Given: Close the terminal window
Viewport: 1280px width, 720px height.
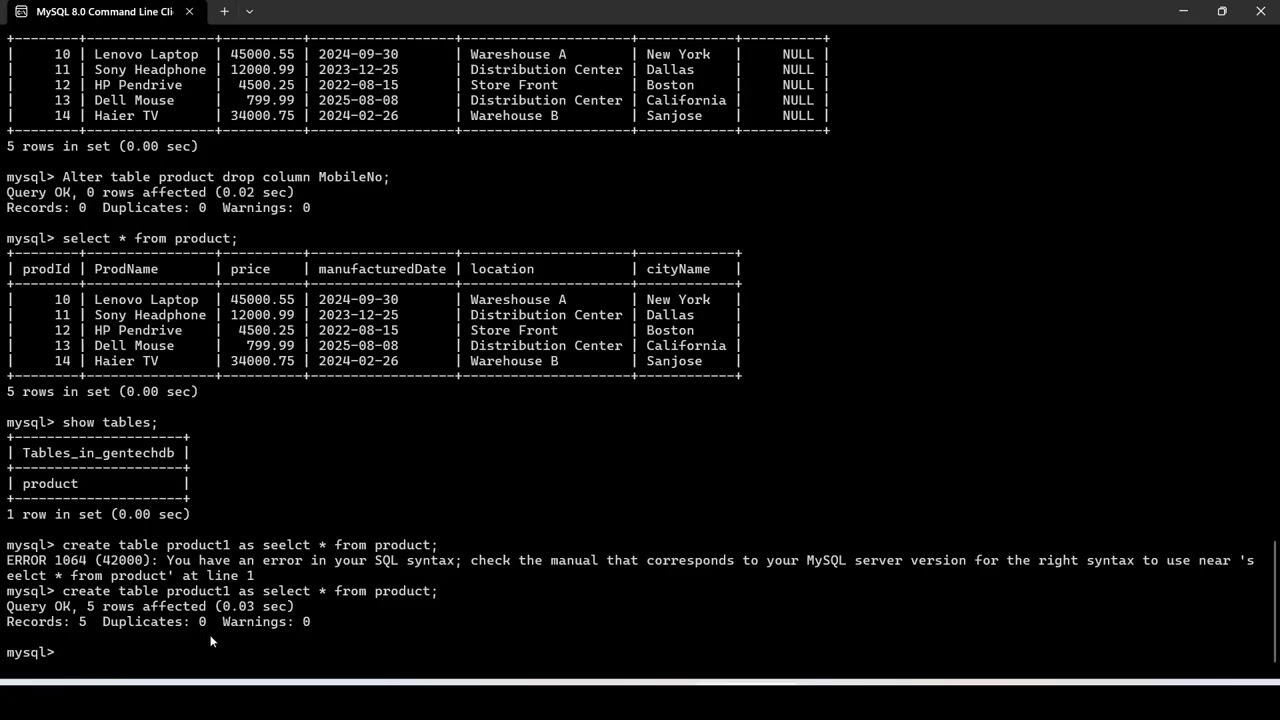Looking at the screenshot, I should (x=1260, y=11).
